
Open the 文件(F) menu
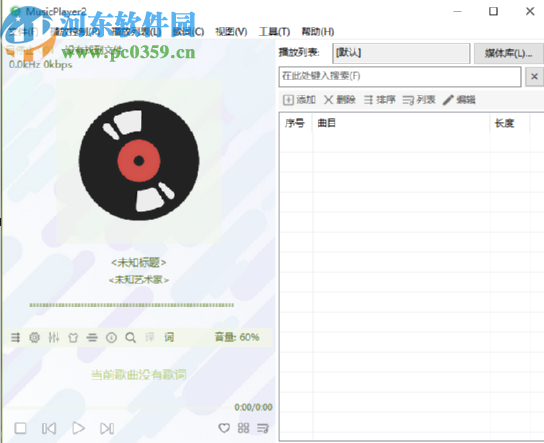pos(23,32)
